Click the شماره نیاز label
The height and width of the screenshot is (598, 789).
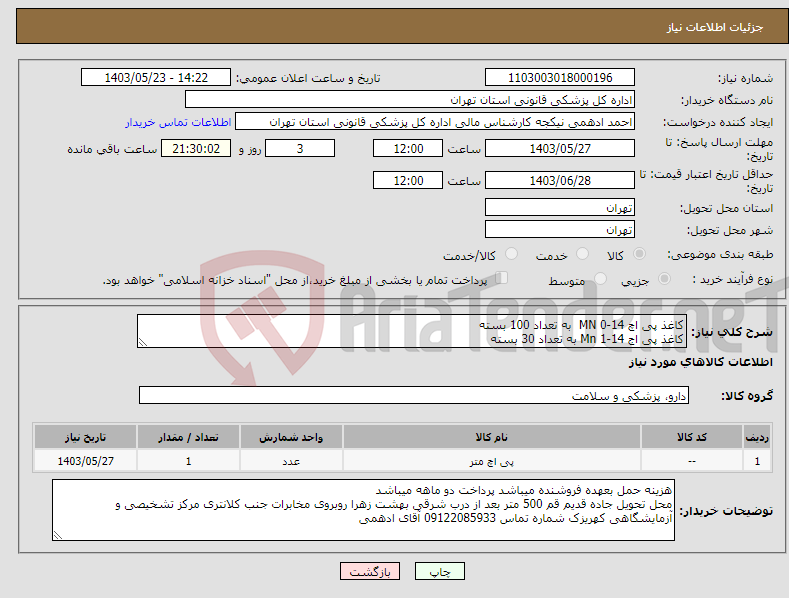point(745,78)
